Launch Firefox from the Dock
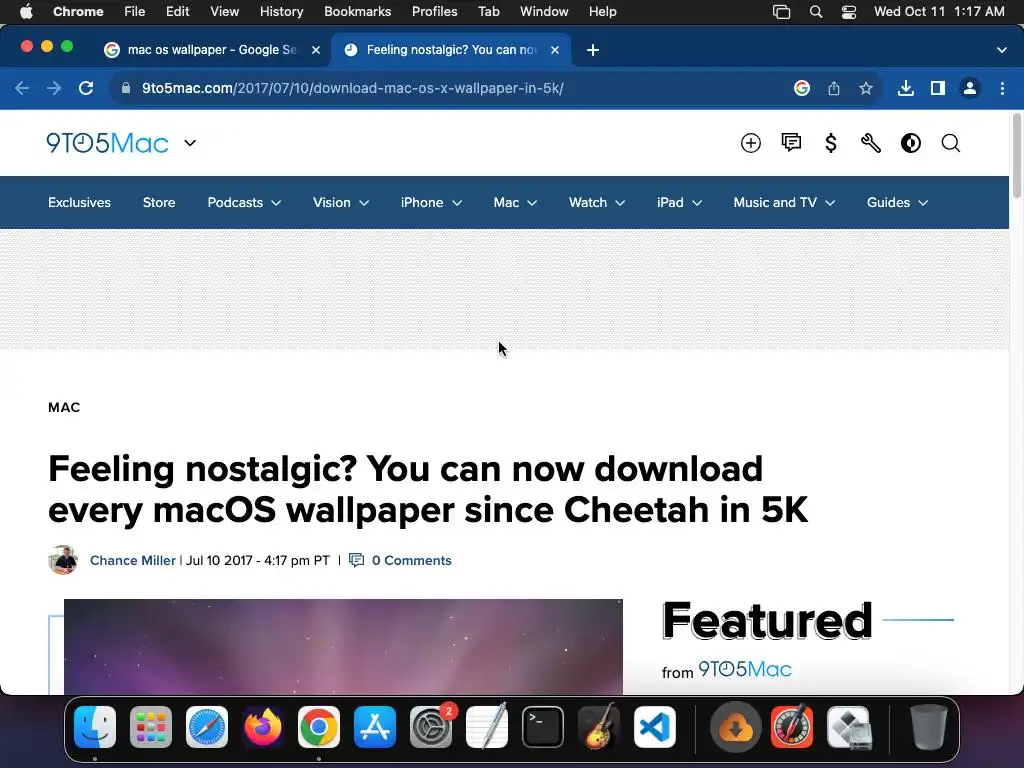The width and height of the screenshot is (1024, 768). tap(263, 727)
